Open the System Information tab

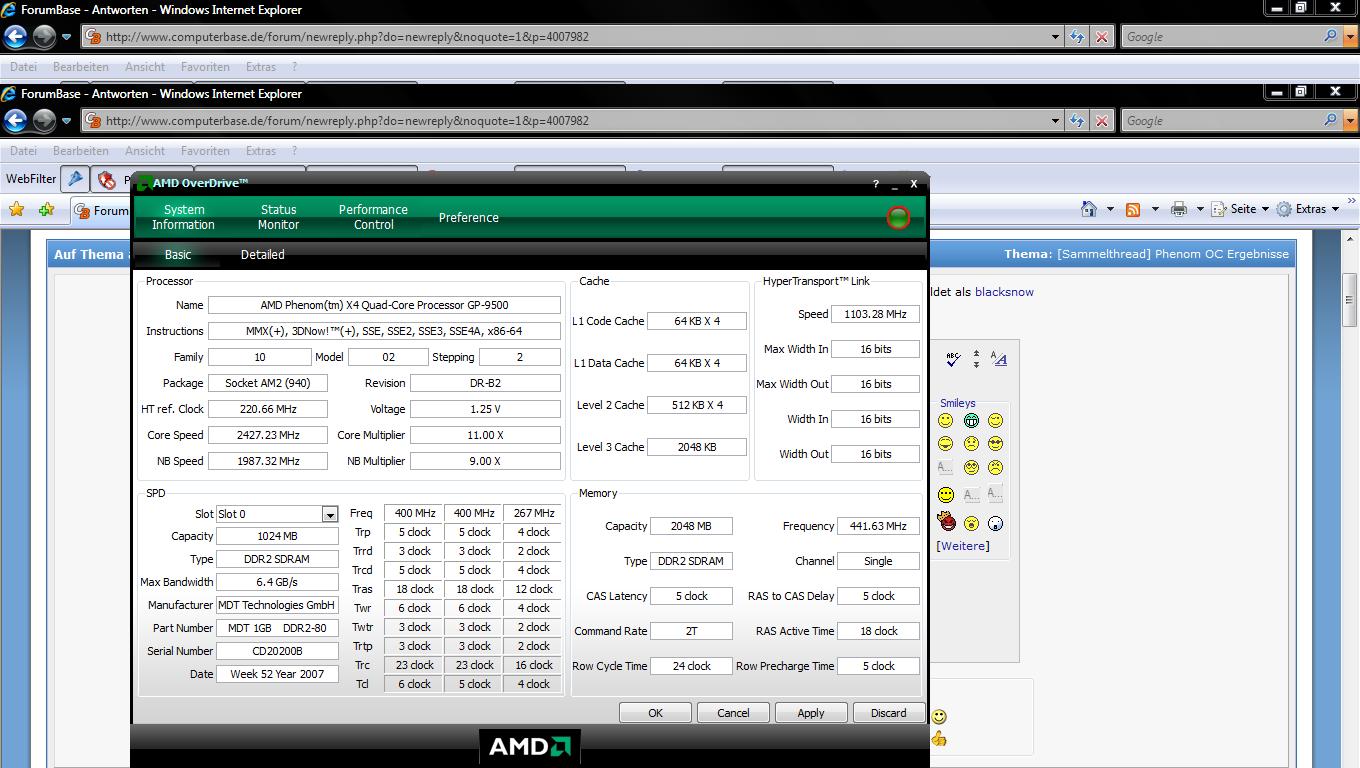click(x=184, y=217)
